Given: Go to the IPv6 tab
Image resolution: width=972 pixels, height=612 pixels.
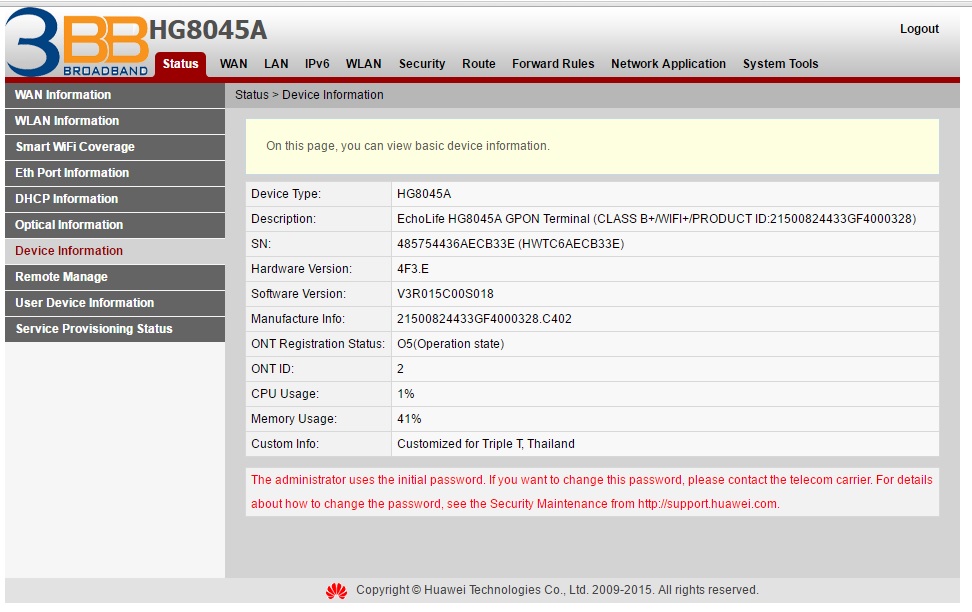Looking at the screenshot, I should coord(317,64).
